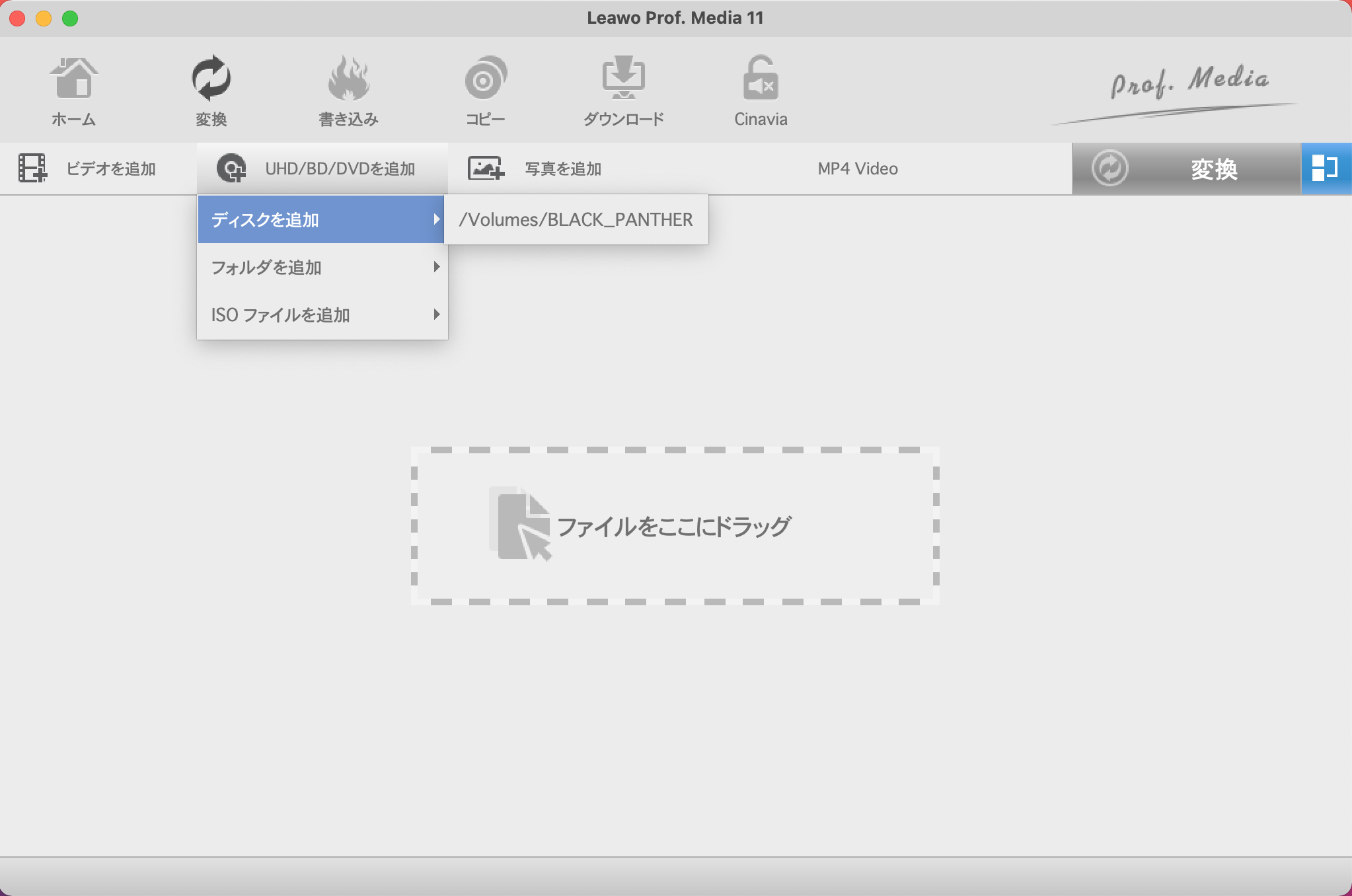
Task: Open the ダウンロード download module
Action: [x=623, y=91]
